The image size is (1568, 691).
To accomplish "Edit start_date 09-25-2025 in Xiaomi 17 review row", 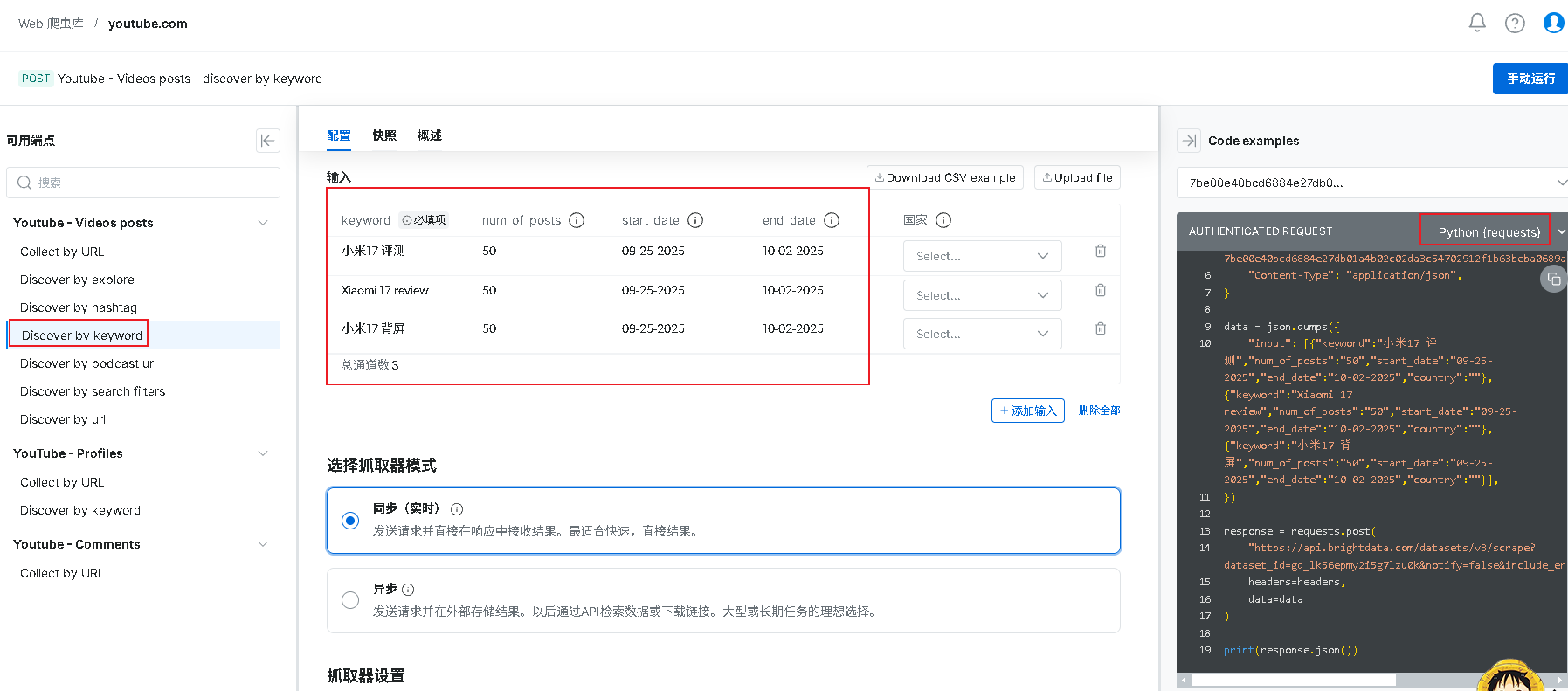I will point(653,290).
